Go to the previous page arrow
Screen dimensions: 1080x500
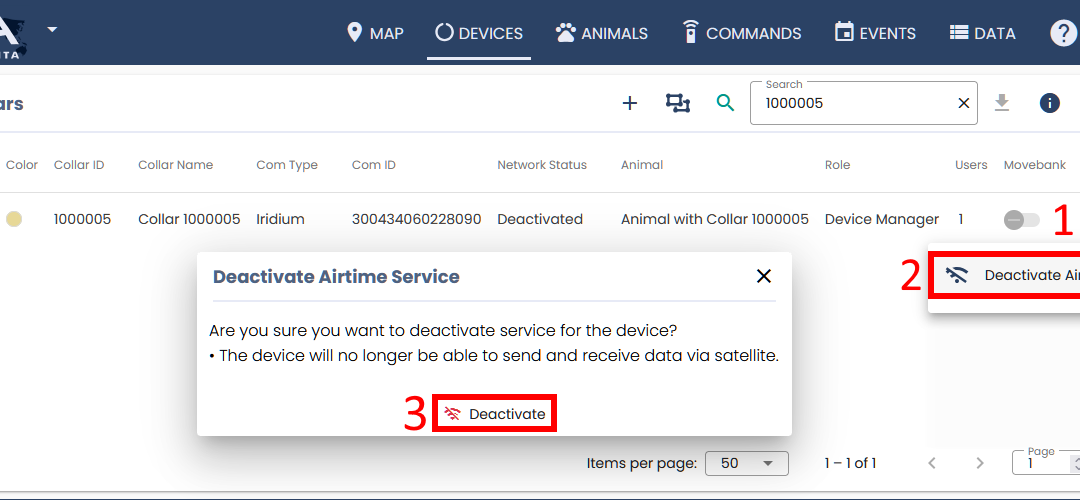point(932,463)
